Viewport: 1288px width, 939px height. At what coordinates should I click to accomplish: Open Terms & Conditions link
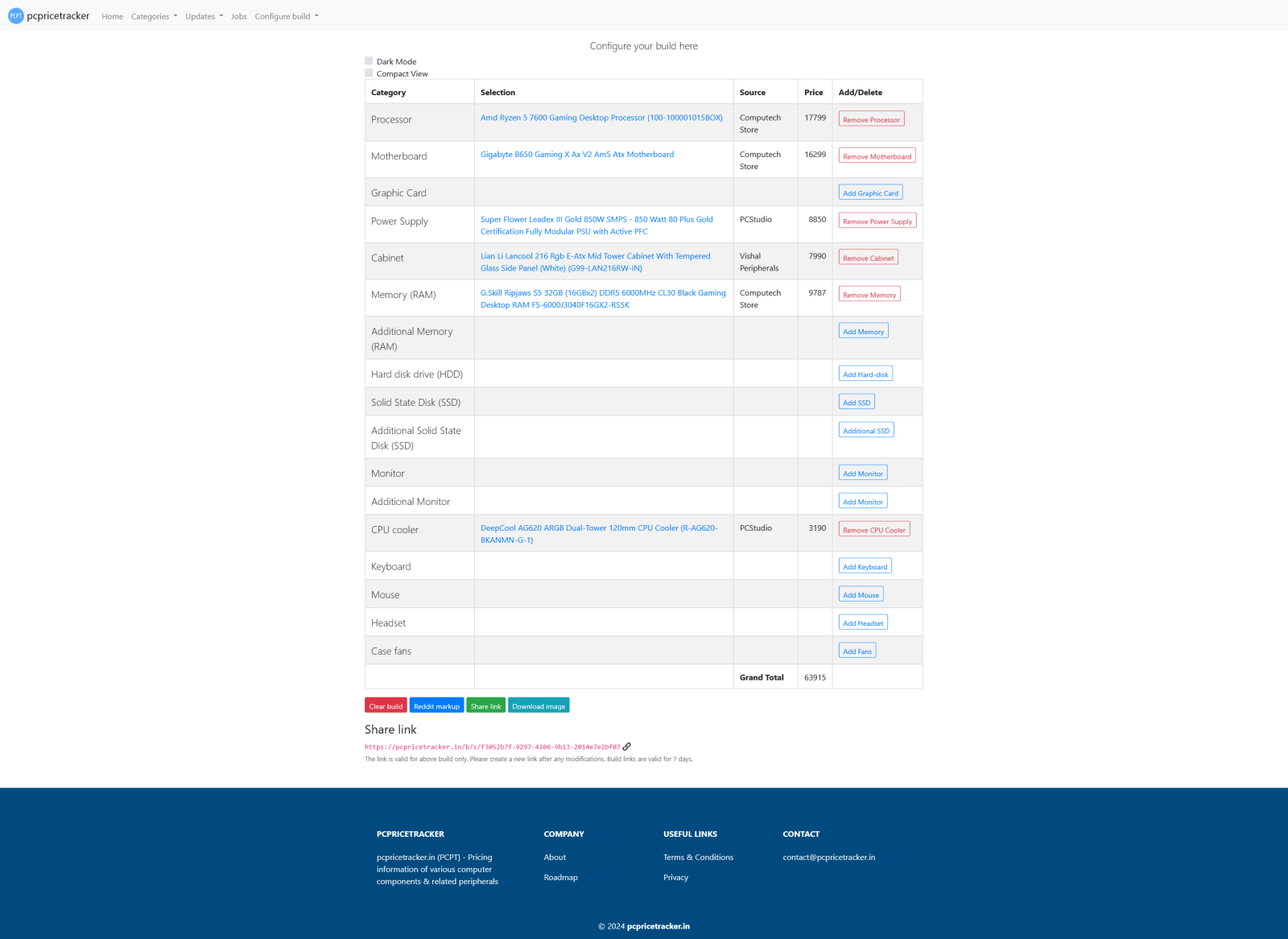click(x=698, y=857)
